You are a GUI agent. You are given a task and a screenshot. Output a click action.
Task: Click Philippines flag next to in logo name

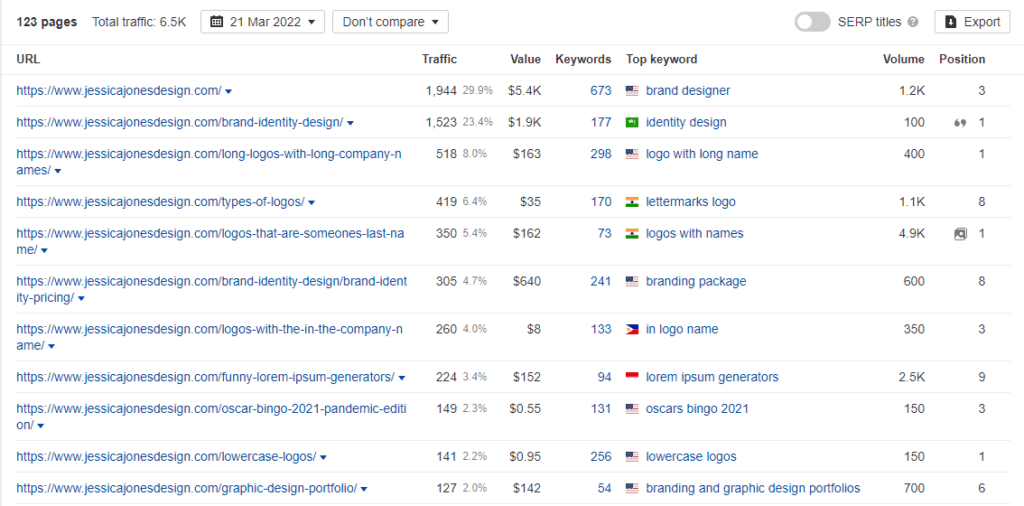coord(632,330)
